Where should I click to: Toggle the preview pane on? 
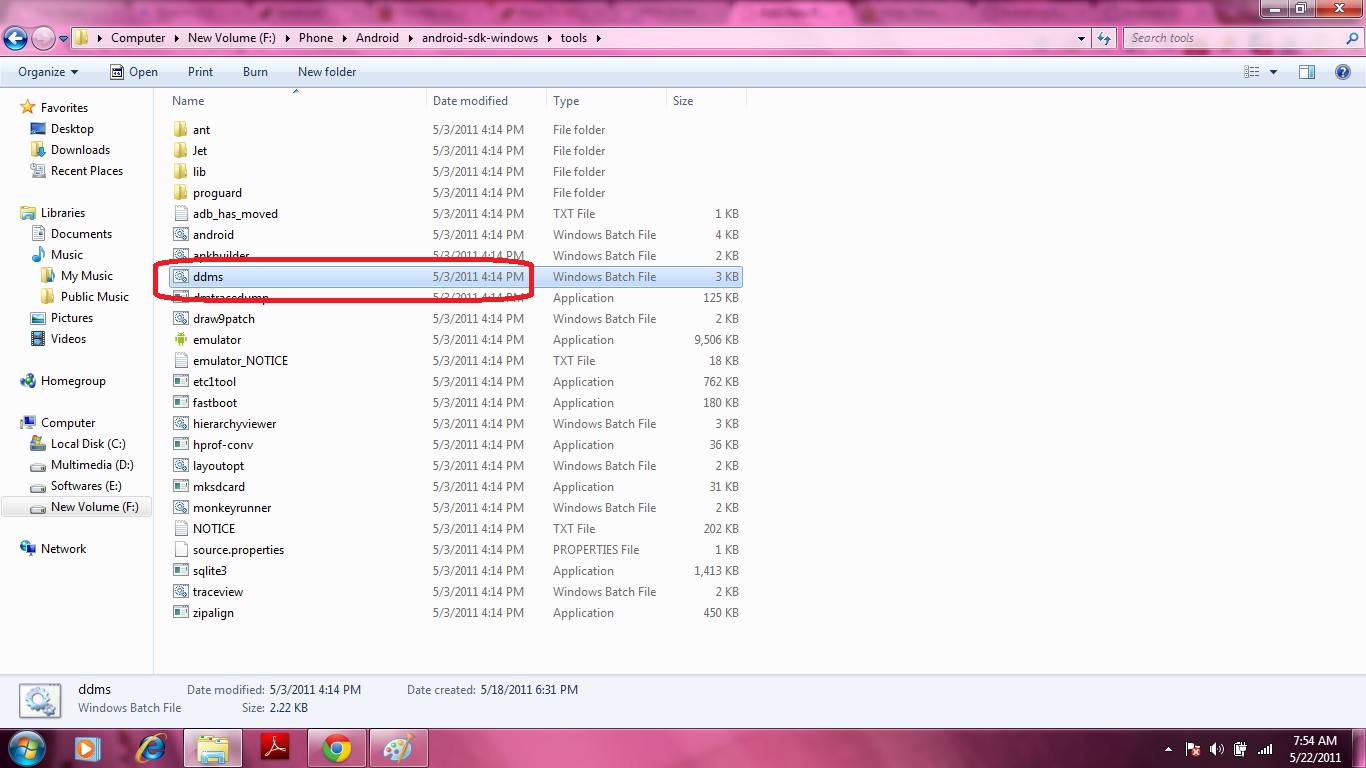1306,72
